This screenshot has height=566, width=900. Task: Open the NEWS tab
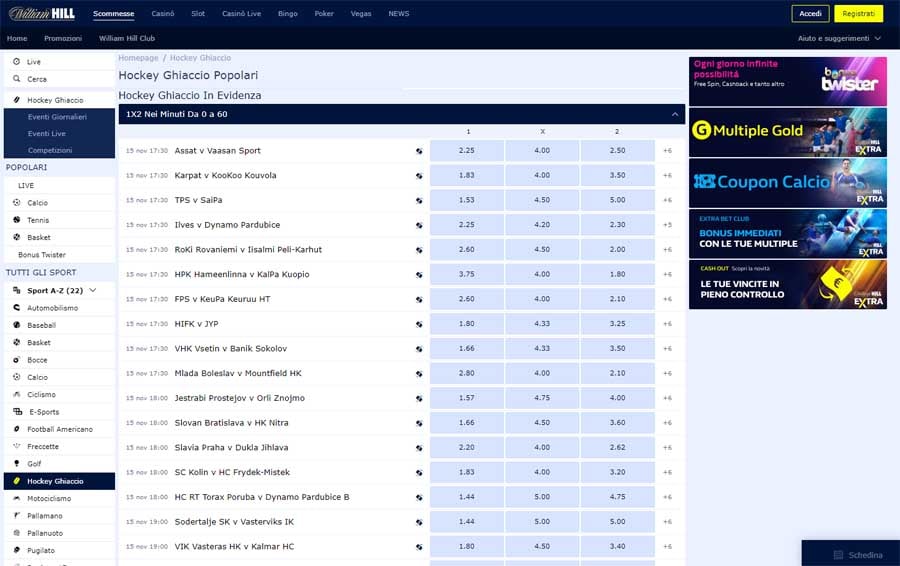pos(399,13)
